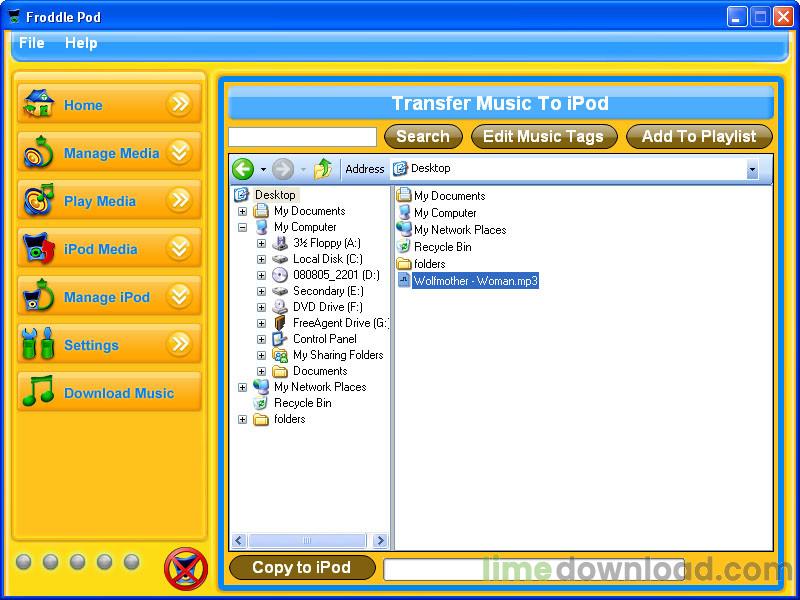Open the Play Media arrow button
Viewport: 800px width, 600px height.
[x=180, y=200]
